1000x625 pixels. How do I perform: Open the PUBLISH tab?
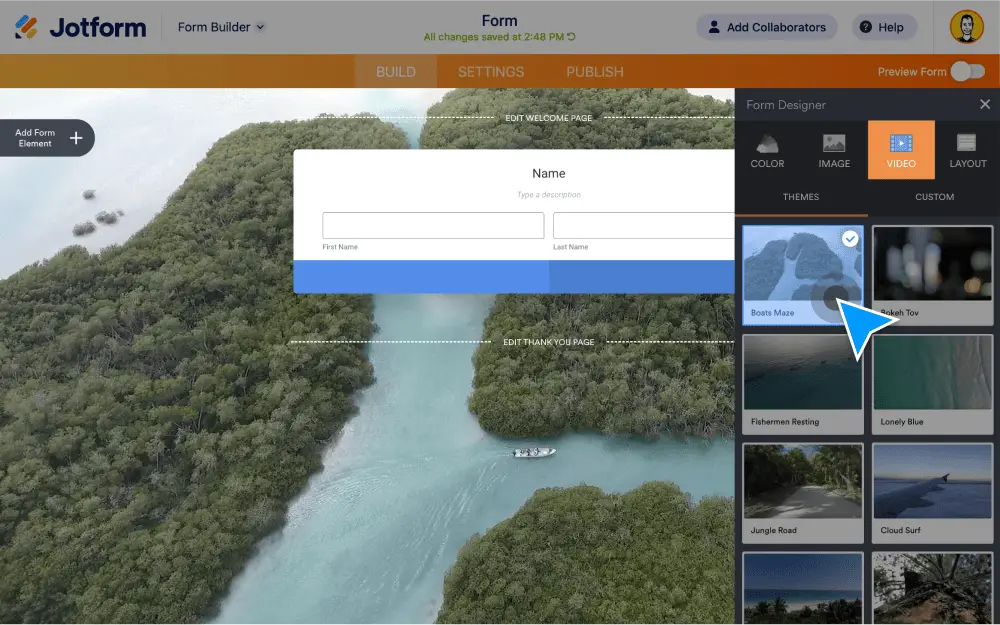point(594,71)
